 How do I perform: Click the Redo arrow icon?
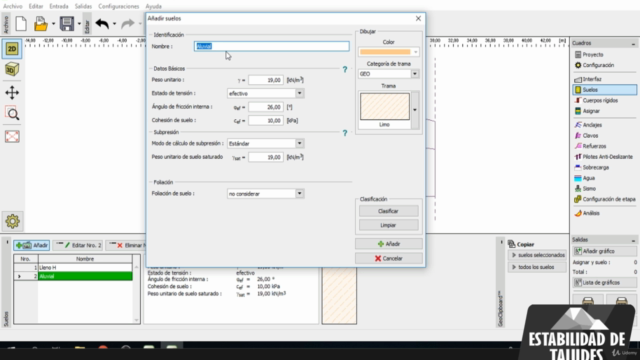128,24
